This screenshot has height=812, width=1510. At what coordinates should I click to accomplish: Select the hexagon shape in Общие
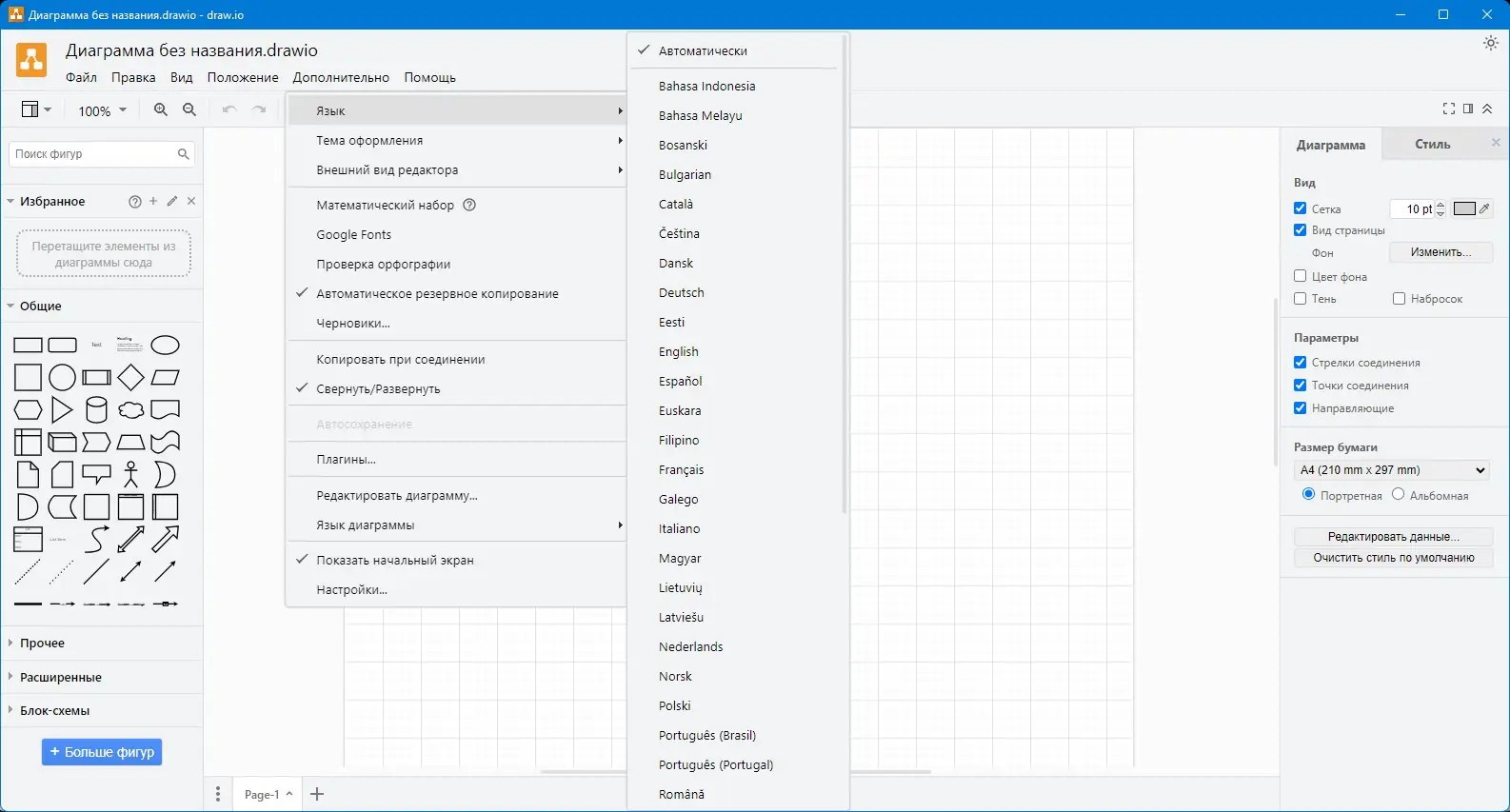(28, 410)
